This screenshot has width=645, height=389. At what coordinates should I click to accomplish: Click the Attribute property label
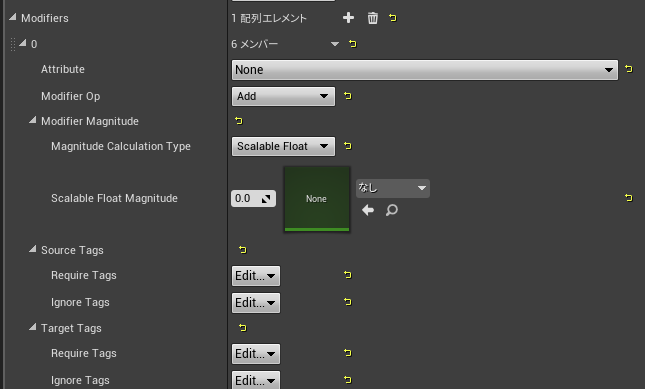63,69
